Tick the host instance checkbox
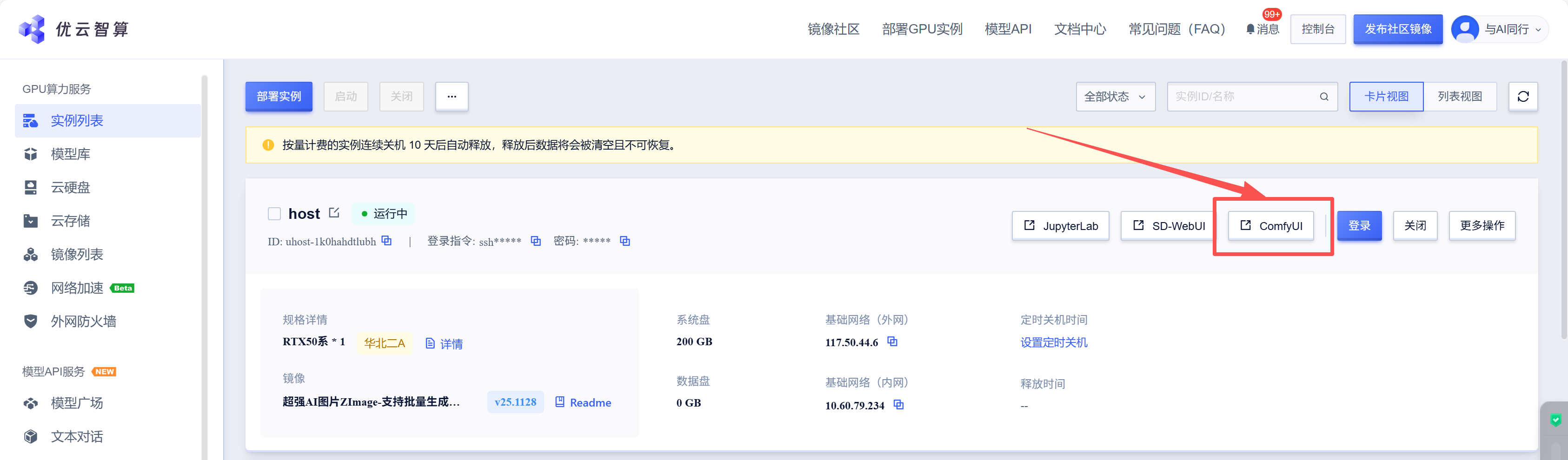The height and width of the screenshot is (460, 1568). [x=274, y=214]
